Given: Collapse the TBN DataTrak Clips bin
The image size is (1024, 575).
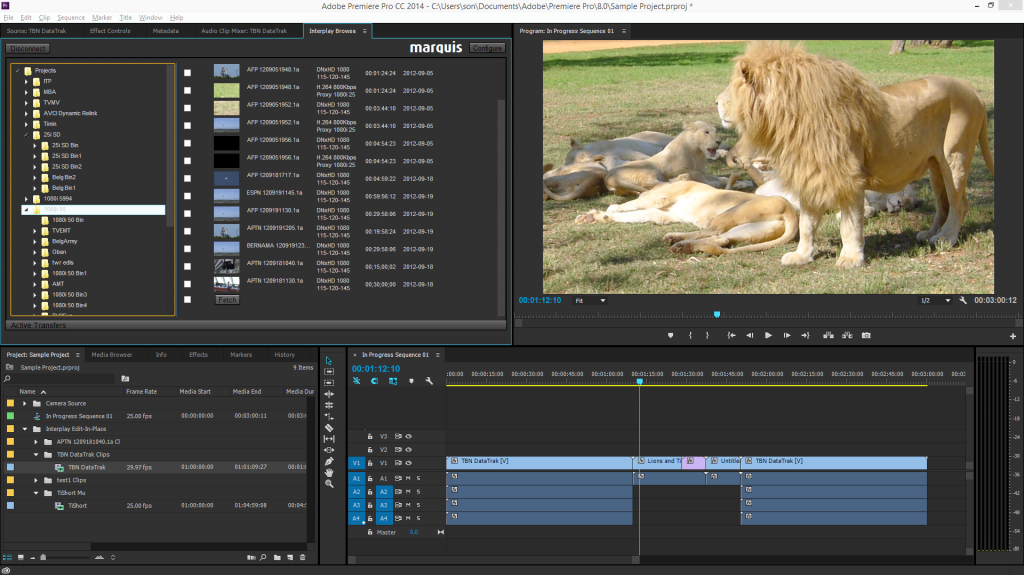Looking at the screenshot, I should coord(36,454).
